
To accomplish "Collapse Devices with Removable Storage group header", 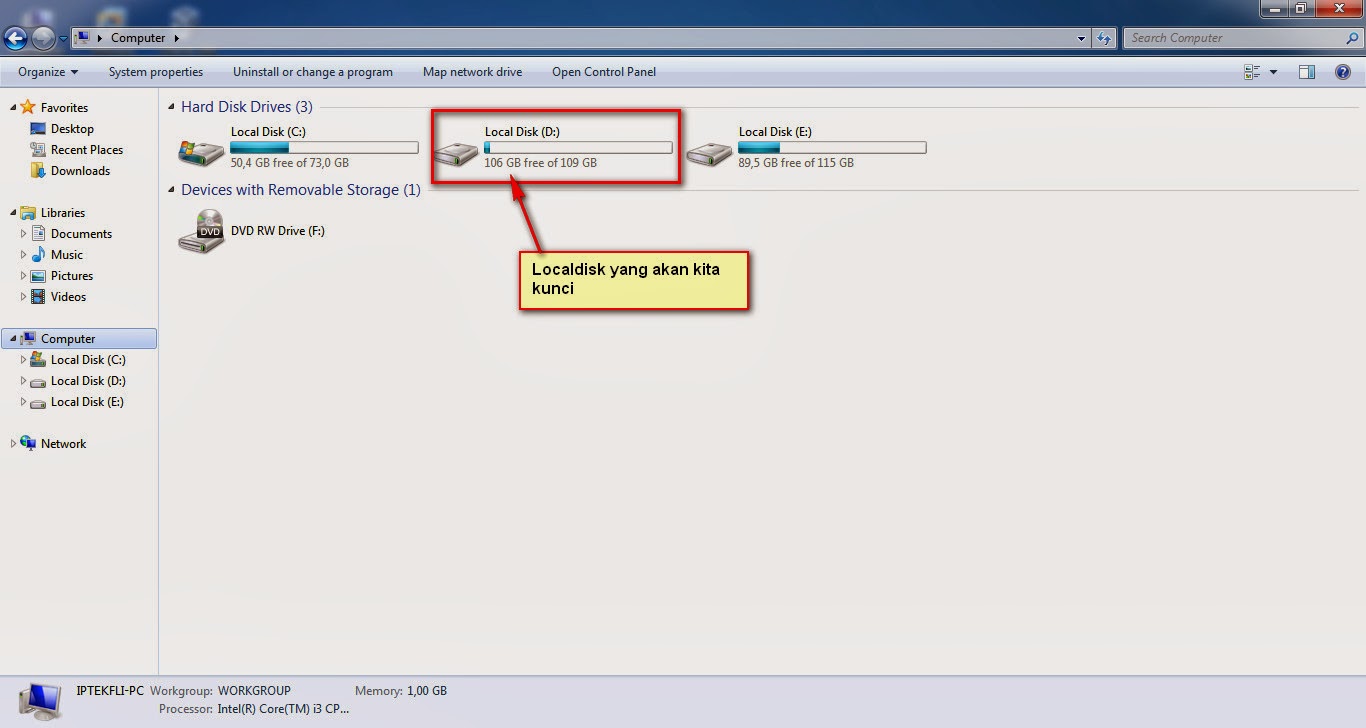I will [x=172, y=190].
